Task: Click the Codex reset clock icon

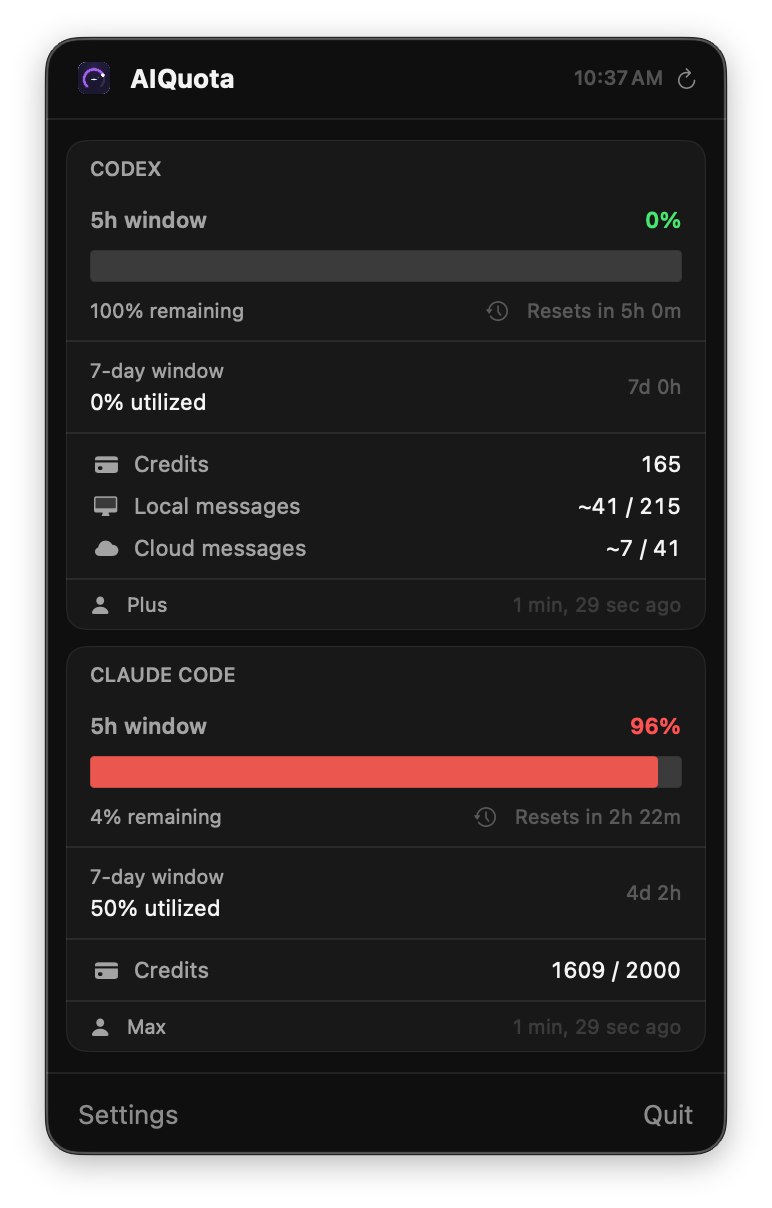Action: click(x=497, y=311)
